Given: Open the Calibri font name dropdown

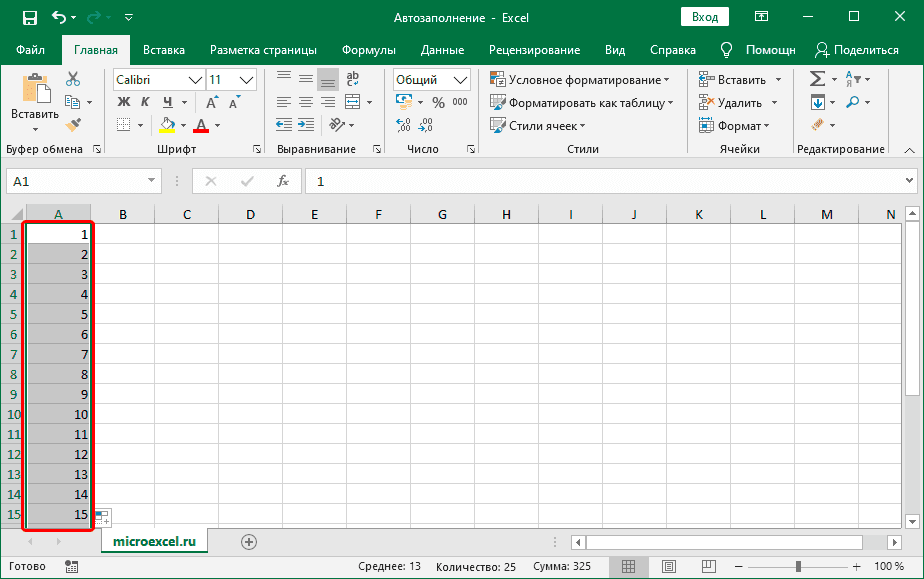Looking at the screenshot, I should point(195,80).
